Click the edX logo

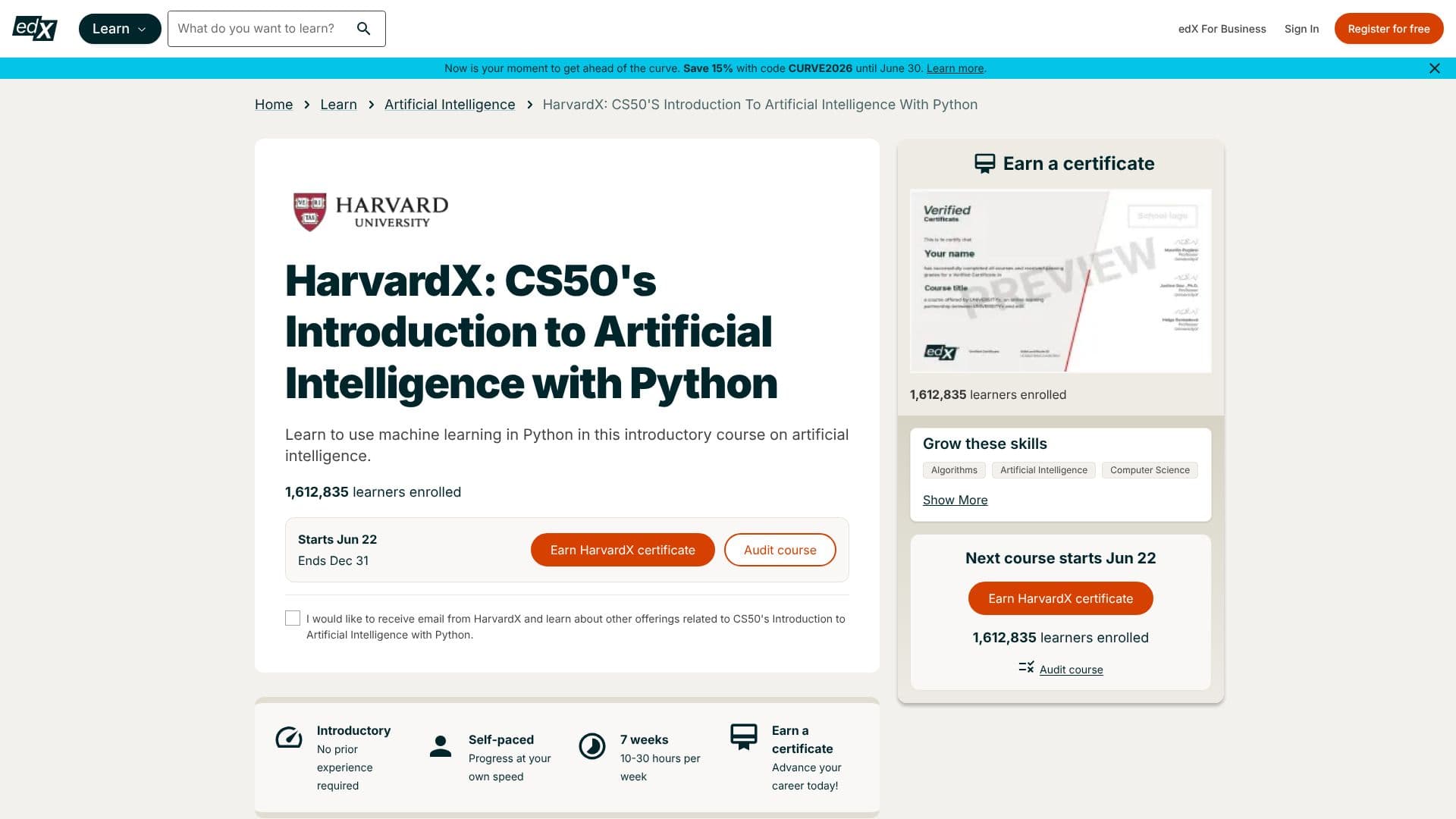35,29
